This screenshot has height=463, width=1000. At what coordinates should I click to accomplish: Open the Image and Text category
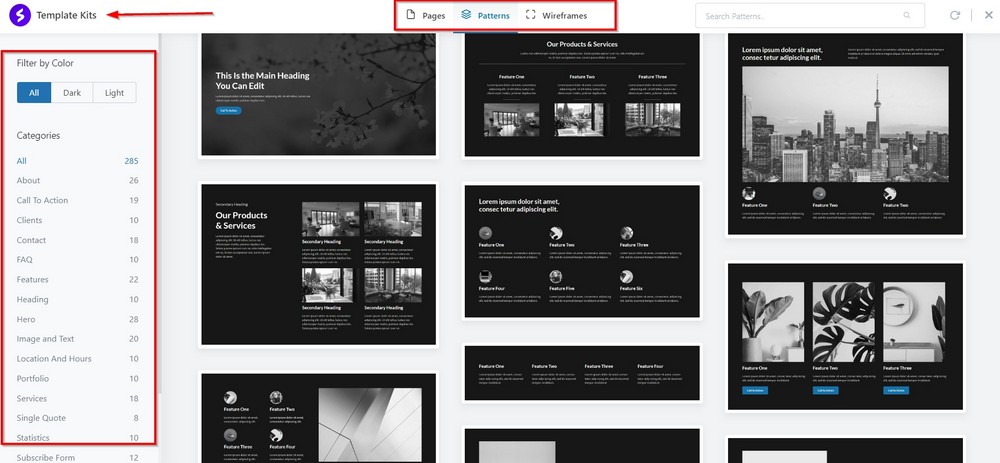[77, 339]
